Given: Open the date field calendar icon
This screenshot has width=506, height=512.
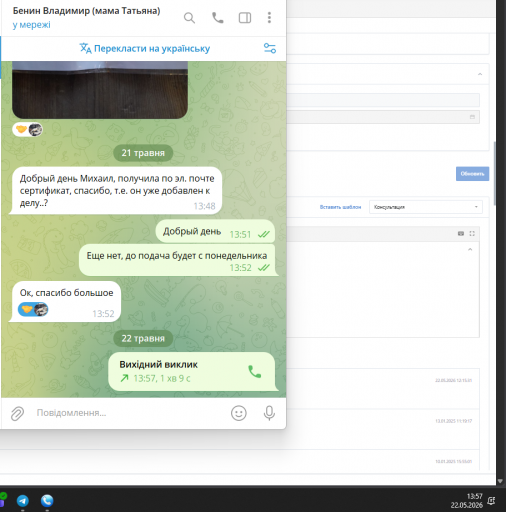Looking at the screenshot, I should 472,117.
